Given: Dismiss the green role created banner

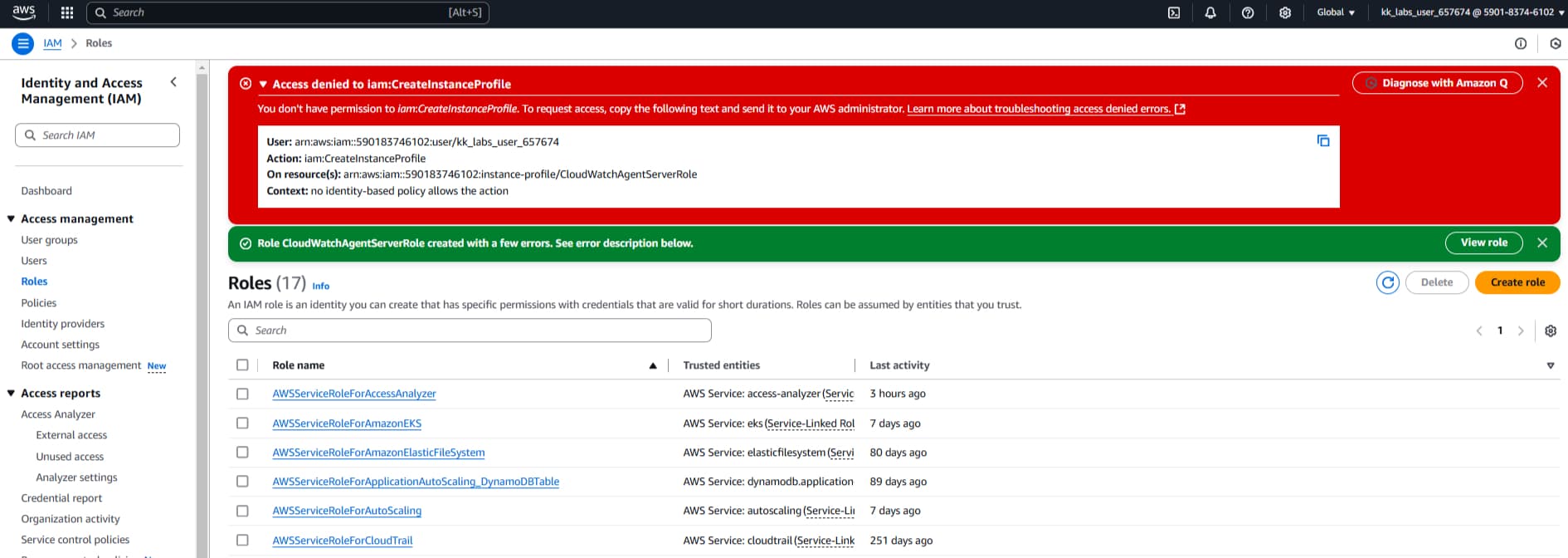Looking at the screenshot, I should [1542, 242].
